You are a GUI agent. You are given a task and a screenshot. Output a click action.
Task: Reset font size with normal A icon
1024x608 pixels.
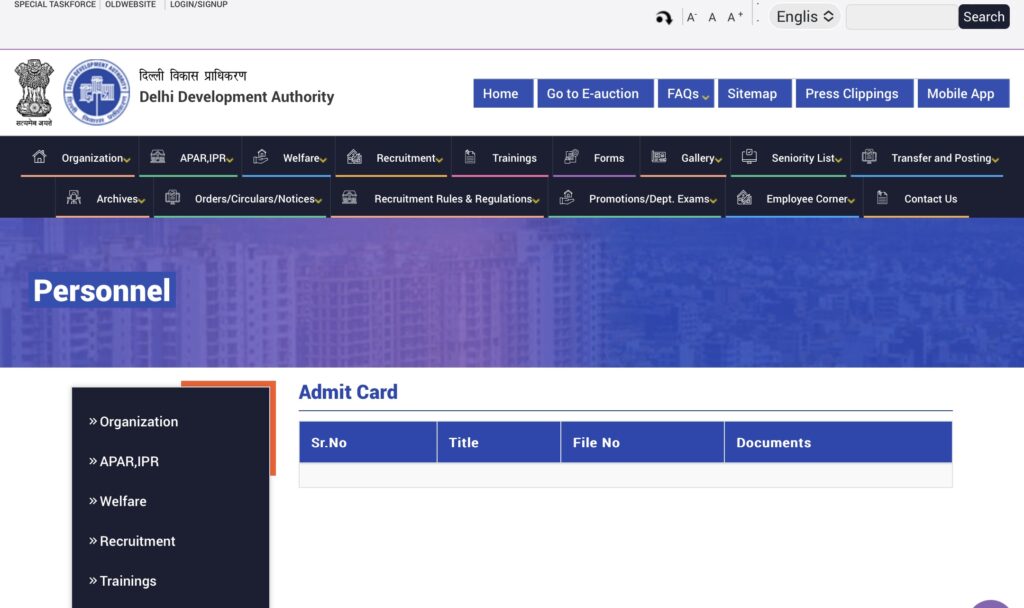(712, 18)
